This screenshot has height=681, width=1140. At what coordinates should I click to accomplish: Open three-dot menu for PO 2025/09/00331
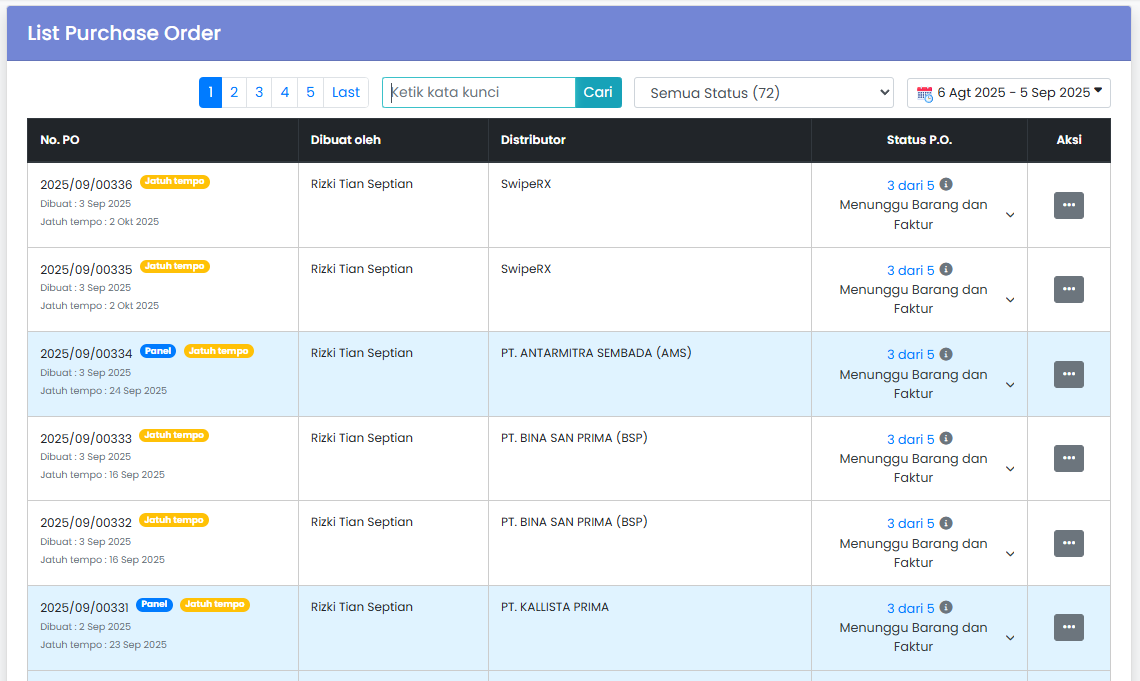1068,628
